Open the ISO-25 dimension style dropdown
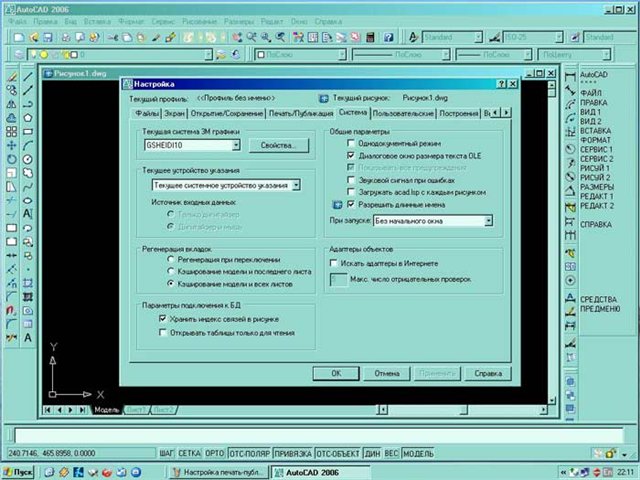 (x=559, y=38)
